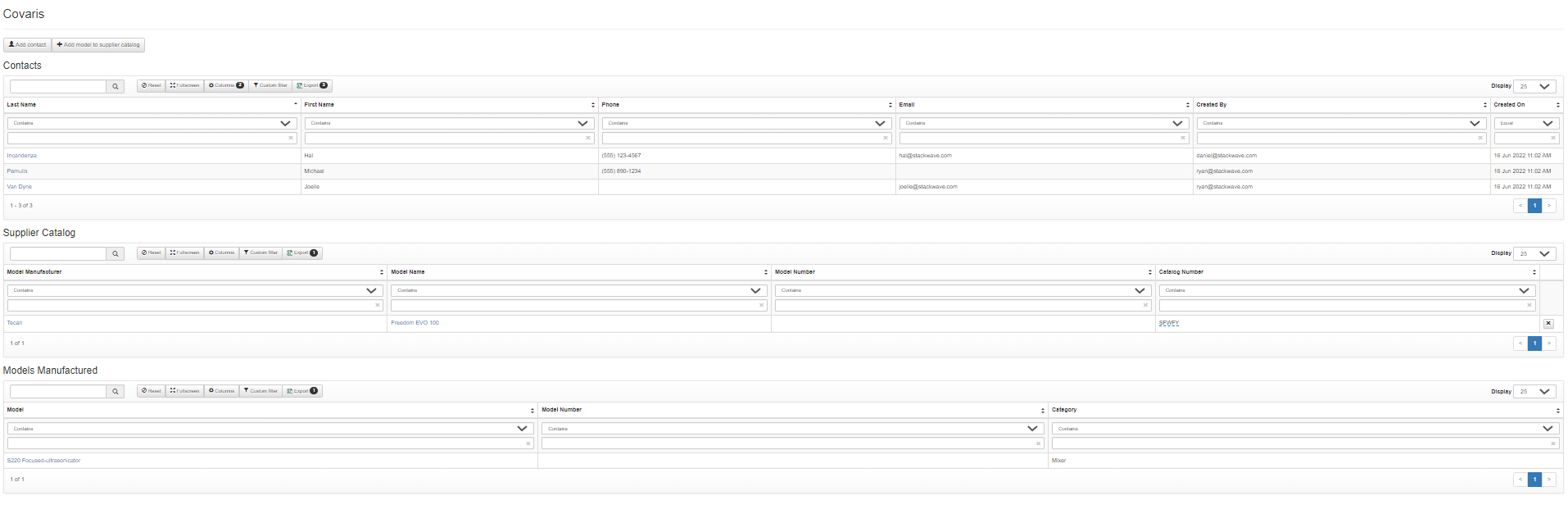Click Fullscreen in the Contacts toolbar
This screenshot has width=1568, height=505.
click(x=184, y=85)
